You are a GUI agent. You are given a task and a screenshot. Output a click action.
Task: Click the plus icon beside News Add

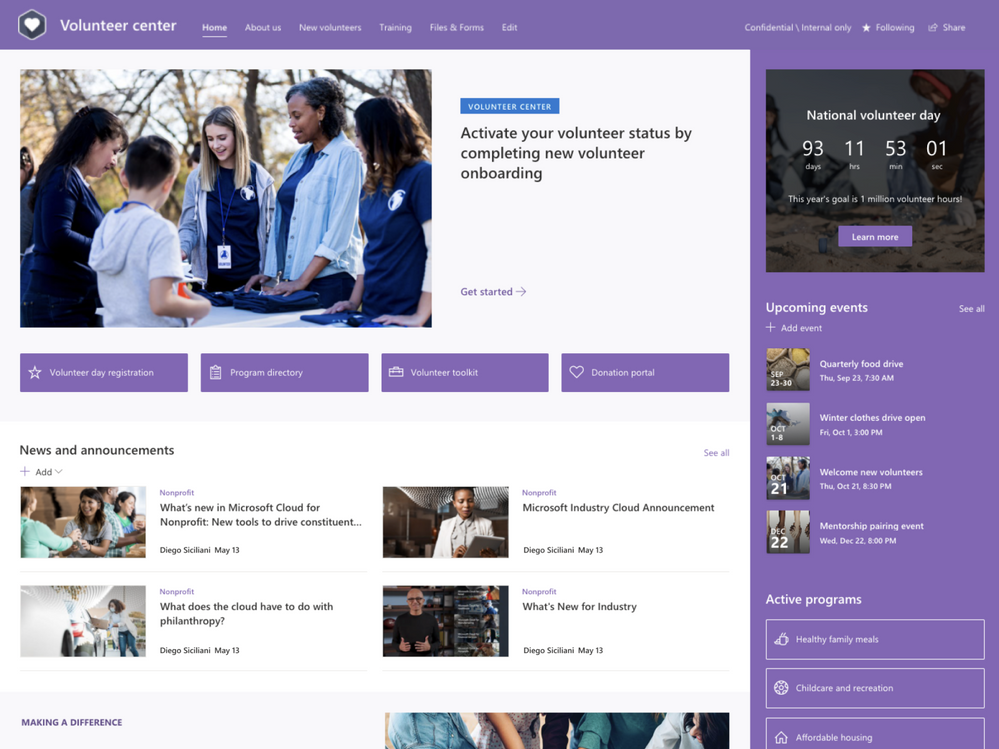(x=25, y=471)
